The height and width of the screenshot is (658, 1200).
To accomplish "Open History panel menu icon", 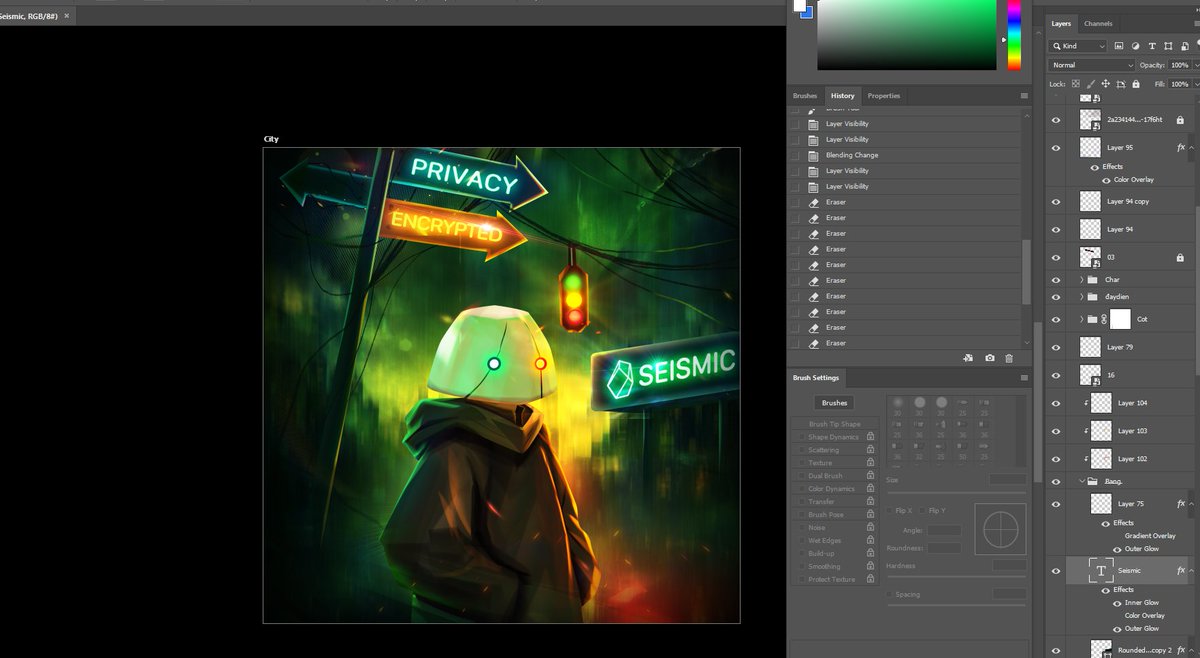I will (1024, 96).
